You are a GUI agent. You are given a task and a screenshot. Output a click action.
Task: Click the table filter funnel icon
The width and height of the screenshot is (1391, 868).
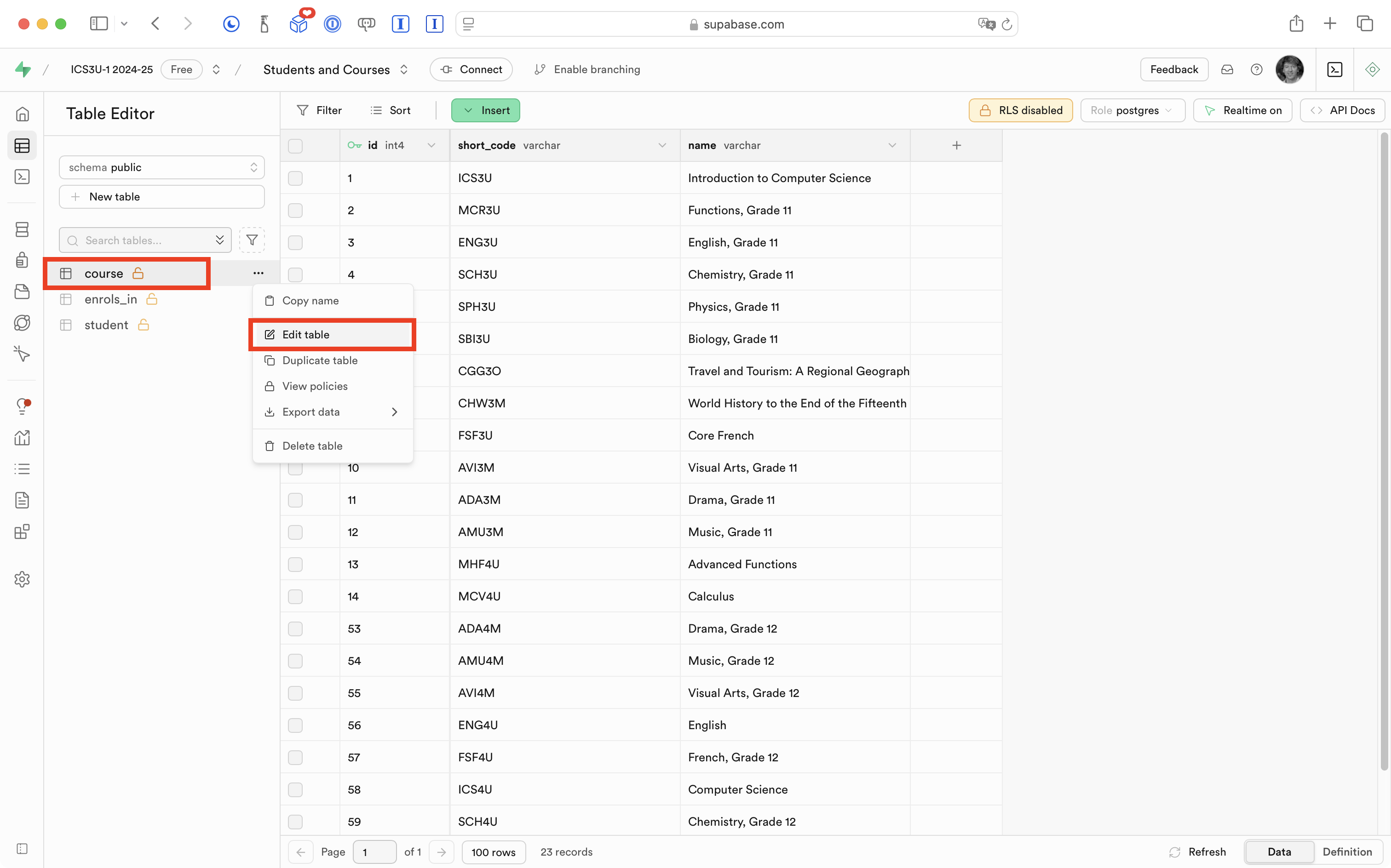click(x=252, y=240)
